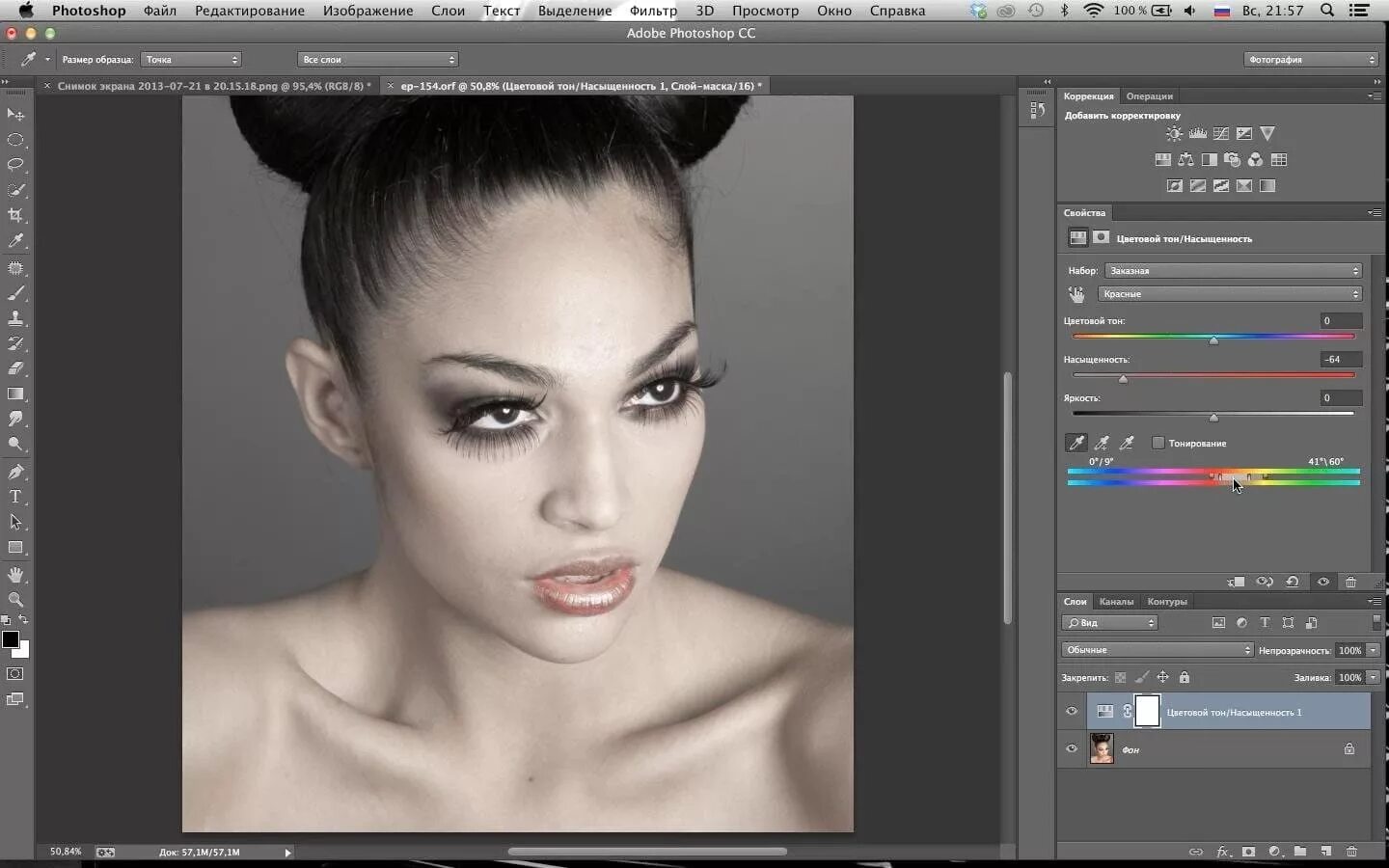
Task: Select the Lasso tool
Action: pos(15,165)
